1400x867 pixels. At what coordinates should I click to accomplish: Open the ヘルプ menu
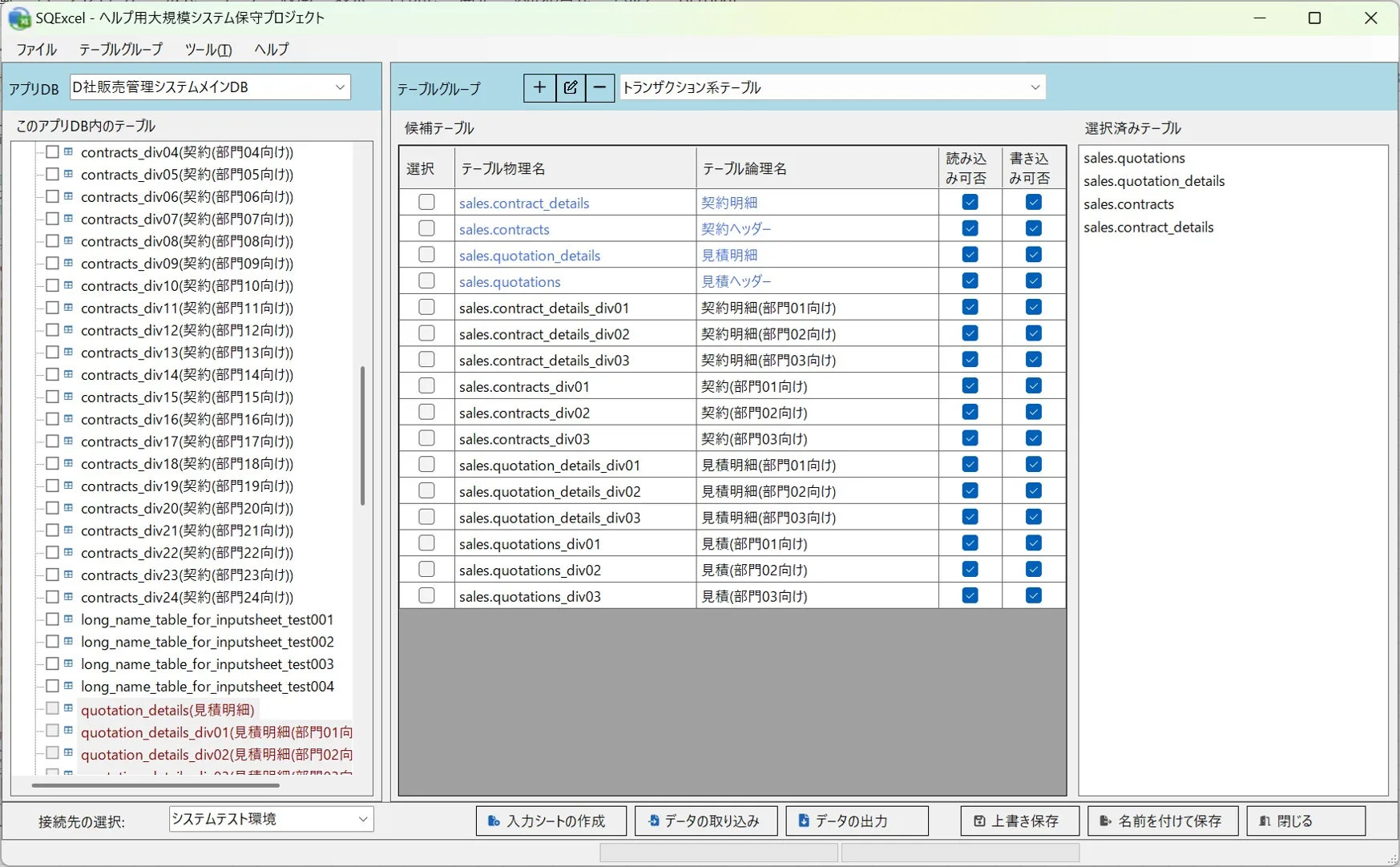pos(271,50)
